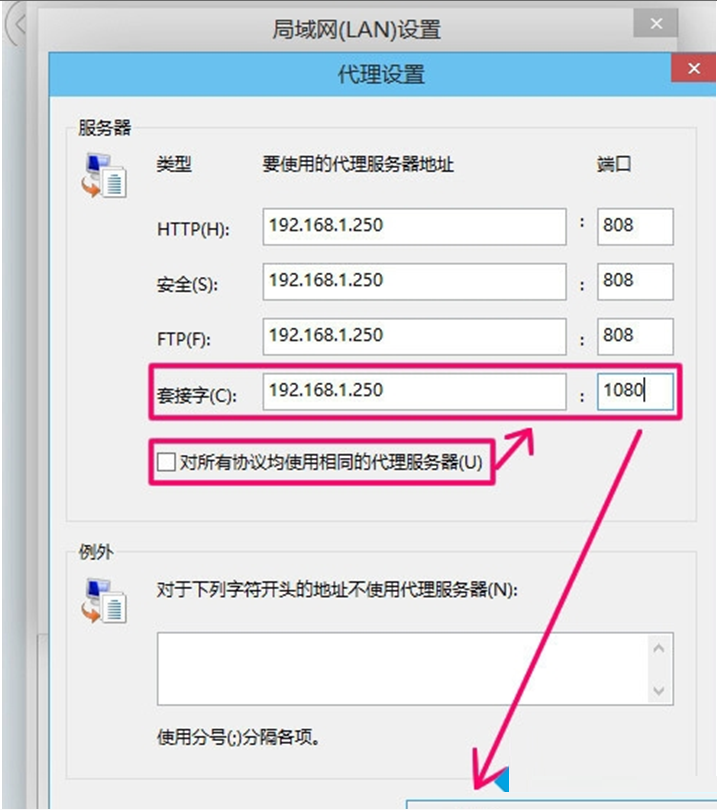Click the HTTP(H): label
This screenshot has width=717, height=810.
193,229
